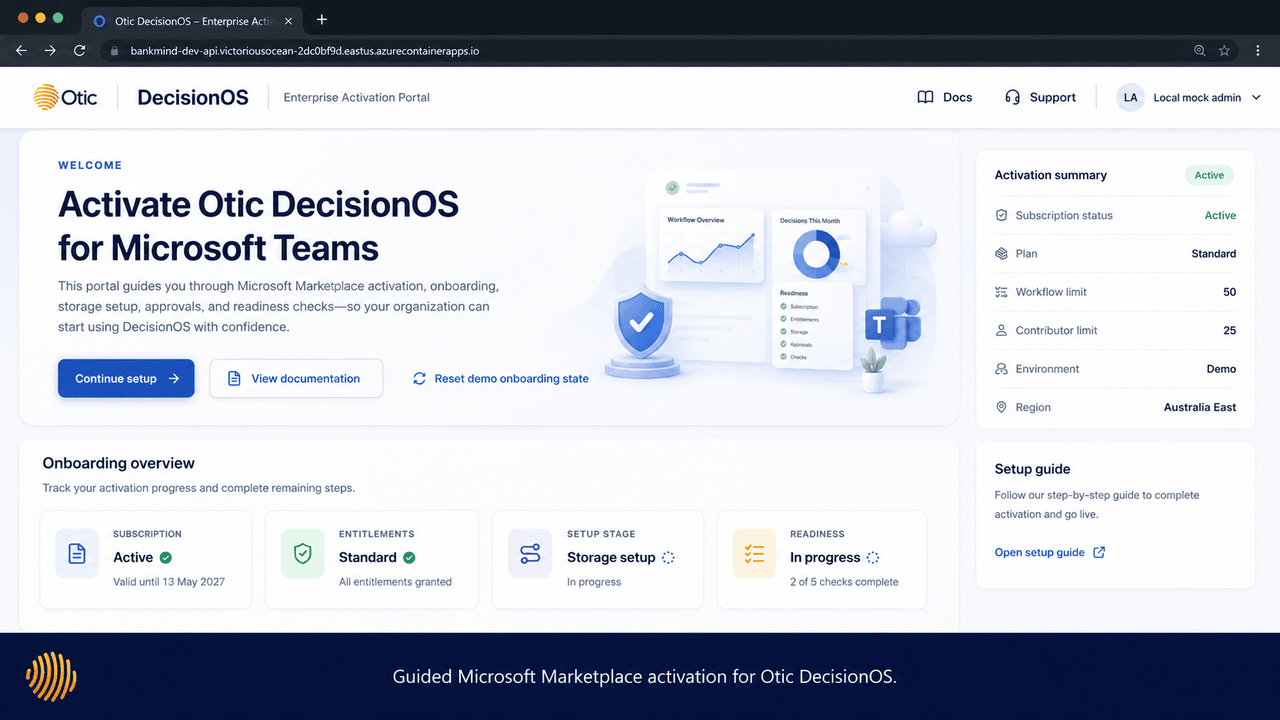Click the Storage setup progress spinner
Viewport: 1280px width, 720px height.
669,558
